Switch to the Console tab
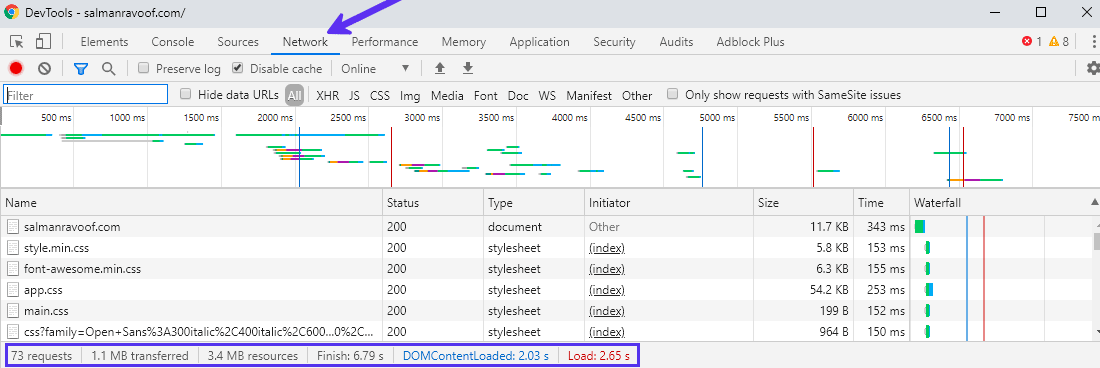 pos(173,41)
